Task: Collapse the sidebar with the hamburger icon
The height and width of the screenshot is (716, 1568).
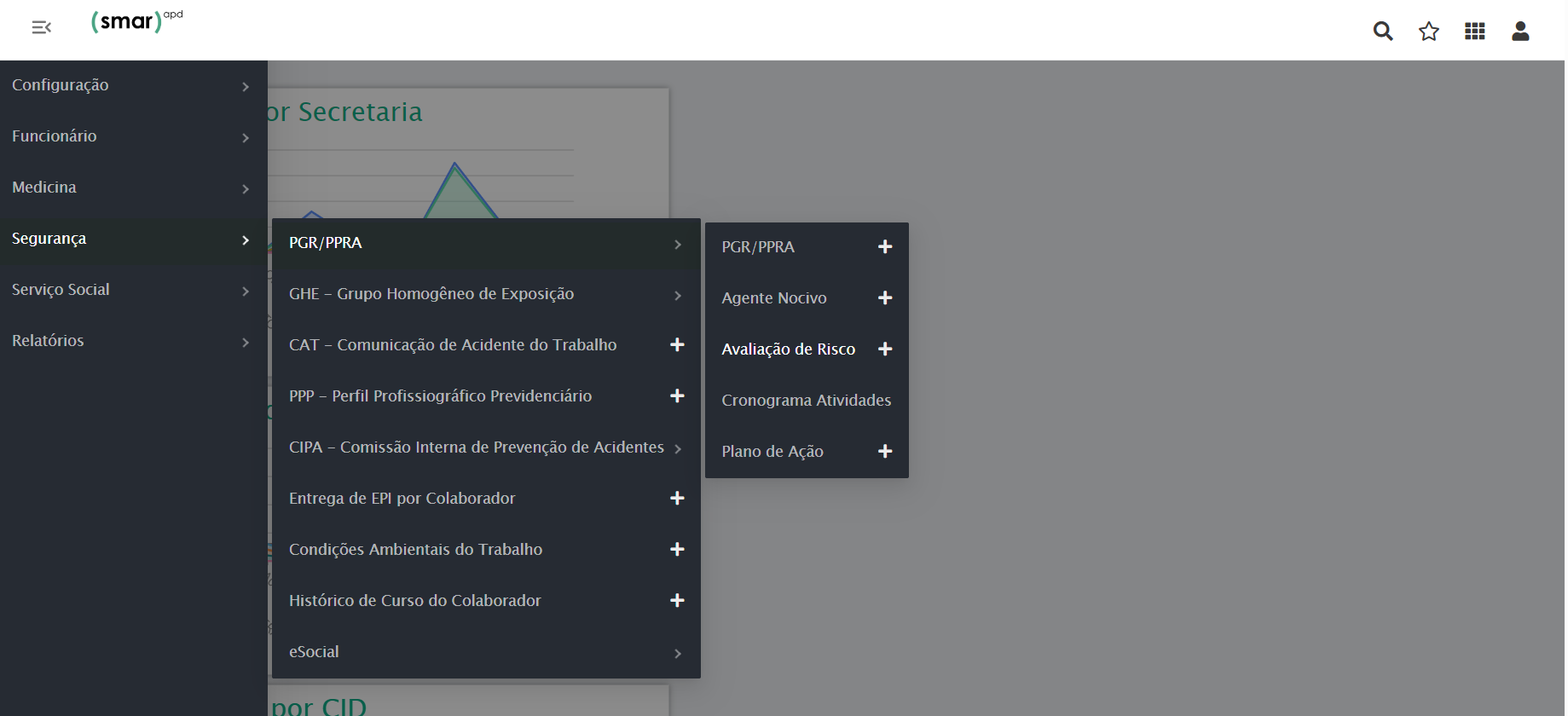Action: 41,28
